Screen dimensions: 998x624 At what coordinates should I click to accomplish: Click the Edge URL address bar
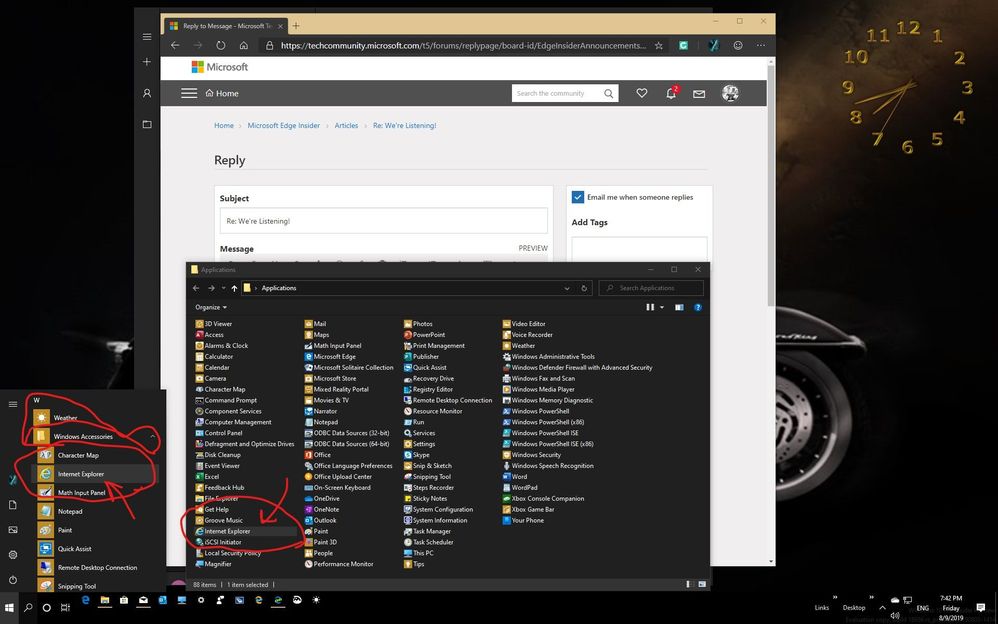click(463, 45)
